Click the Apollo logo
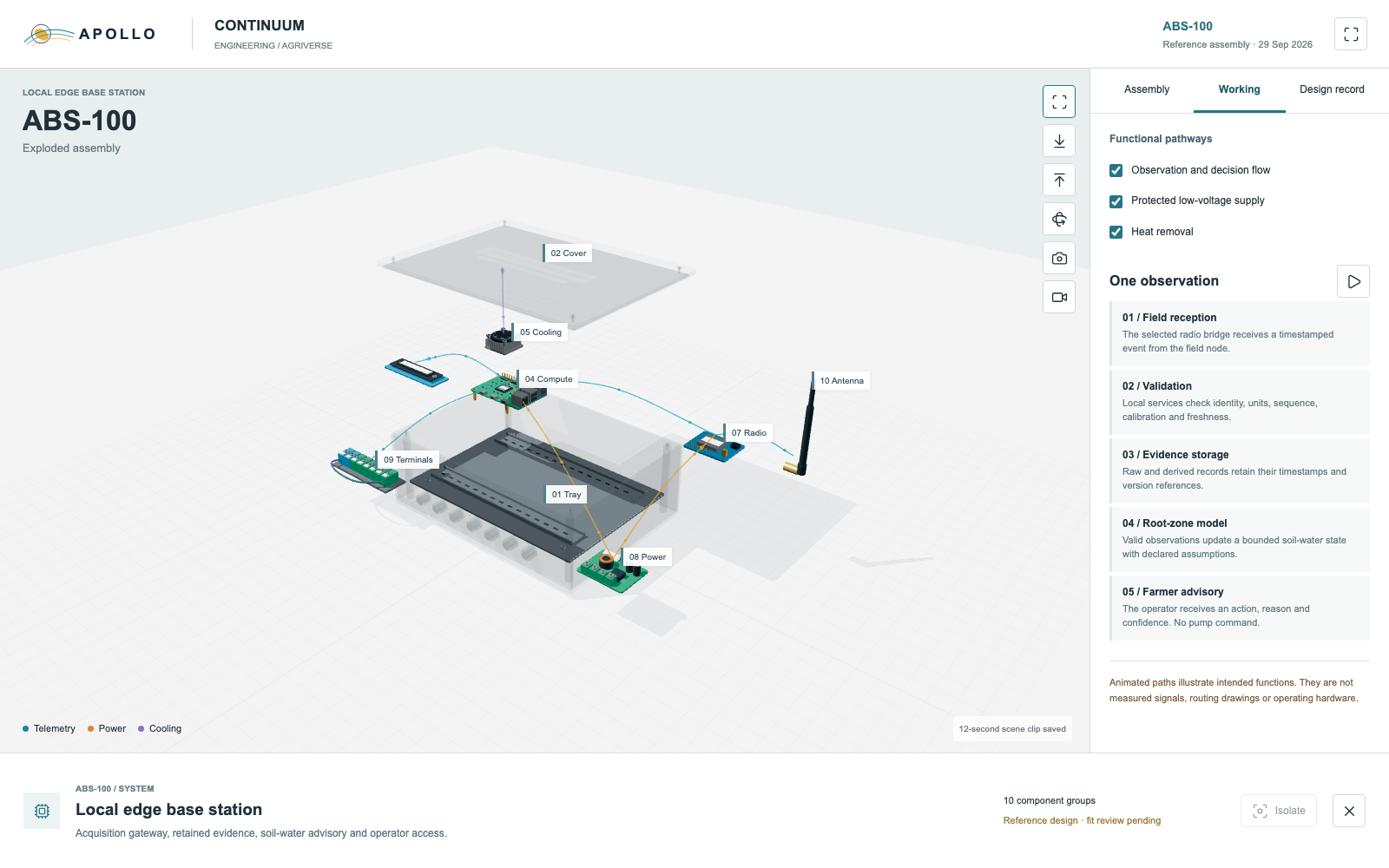 (x=89, y=34)
